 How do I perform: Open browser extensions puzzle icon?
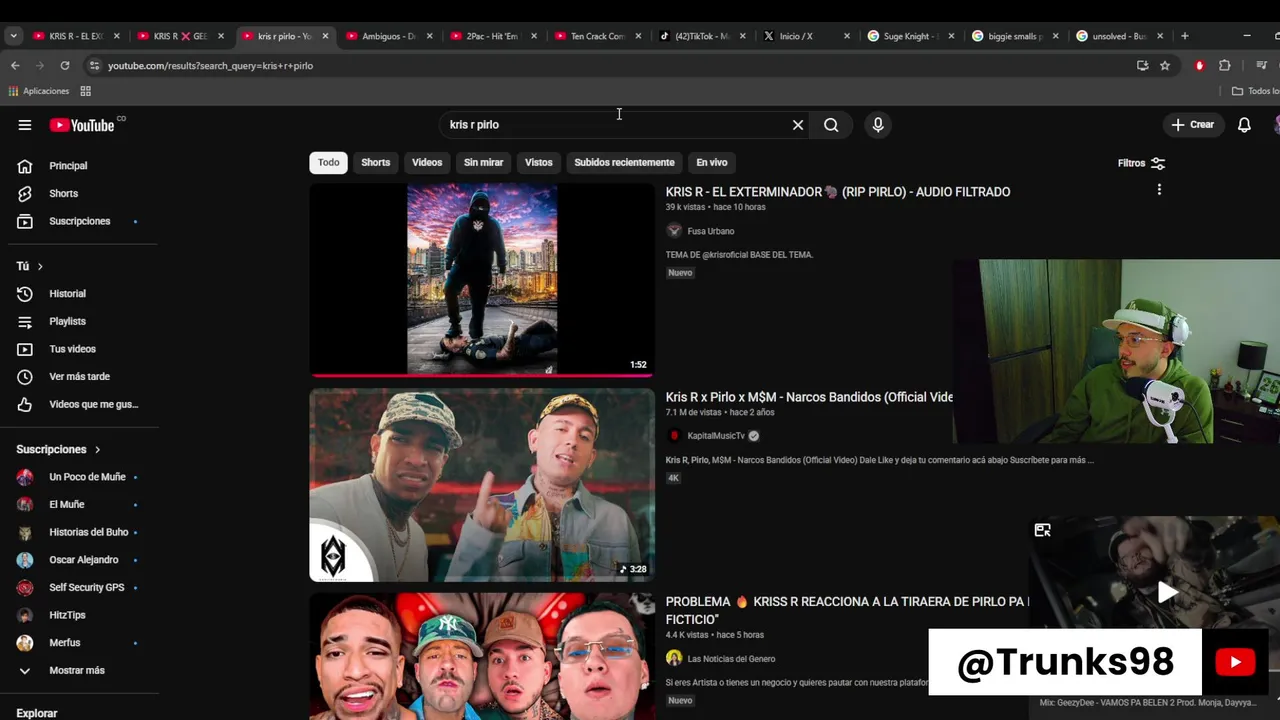1224,65
